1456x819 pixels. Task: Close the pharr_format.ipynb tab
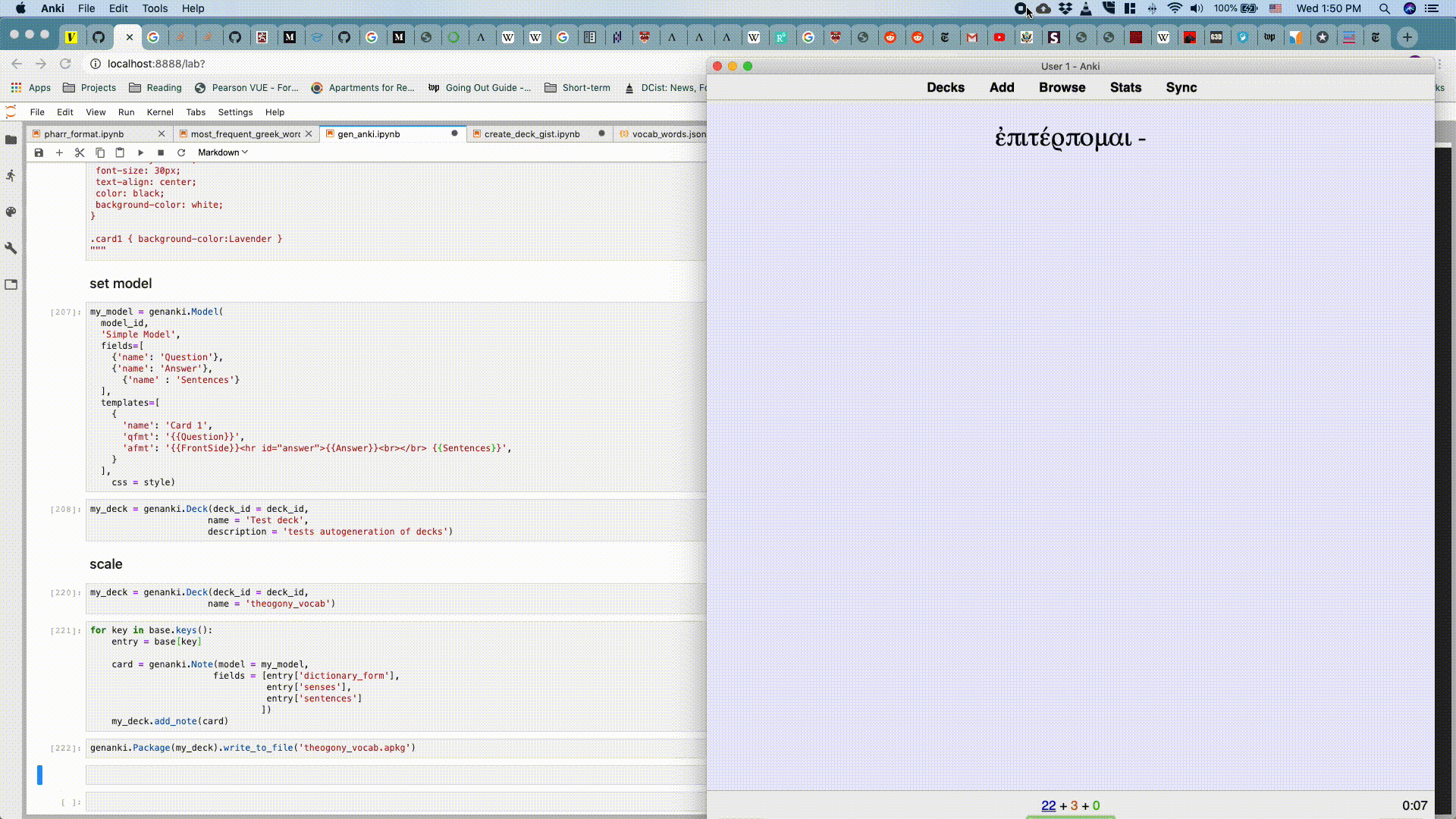[162, 133]
